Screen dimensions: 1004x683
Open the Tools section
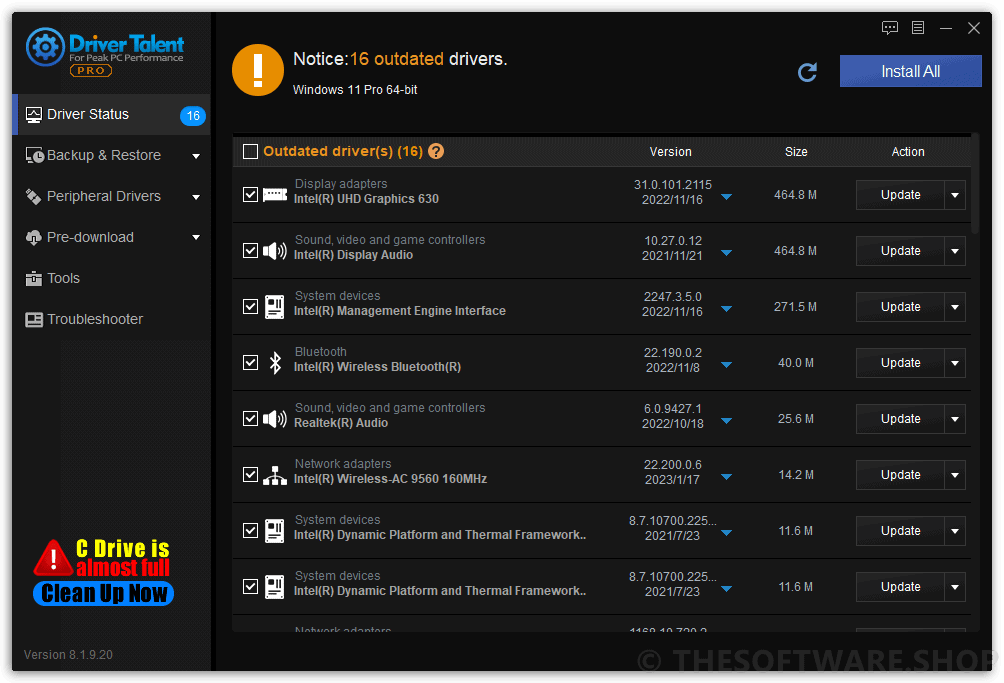[x=111, y=278]
